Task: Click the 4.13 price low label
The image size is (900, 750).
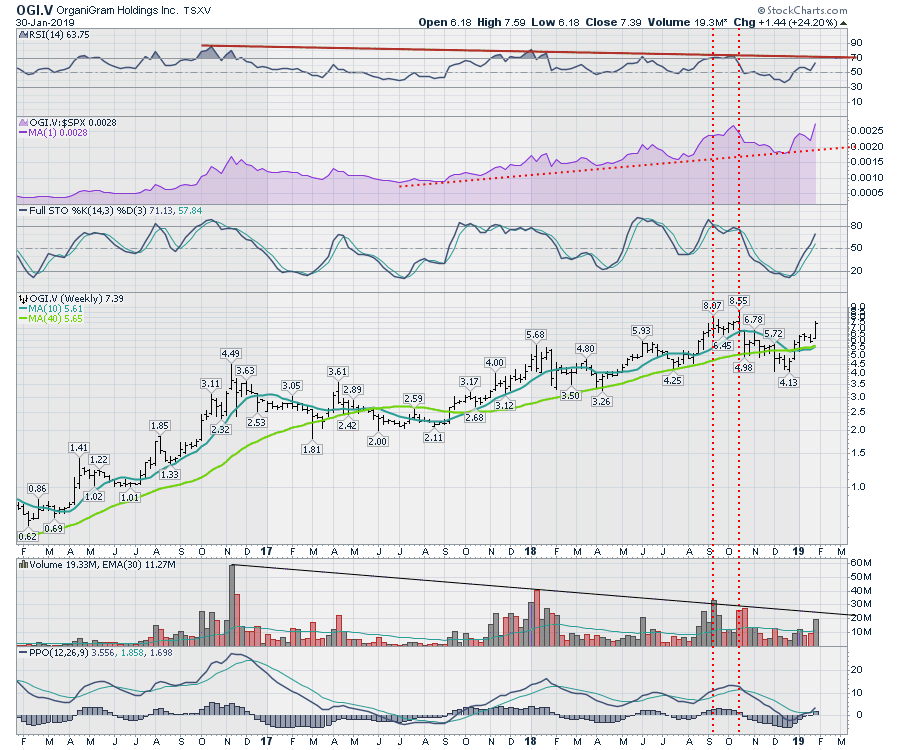Action: click(788, 382)
